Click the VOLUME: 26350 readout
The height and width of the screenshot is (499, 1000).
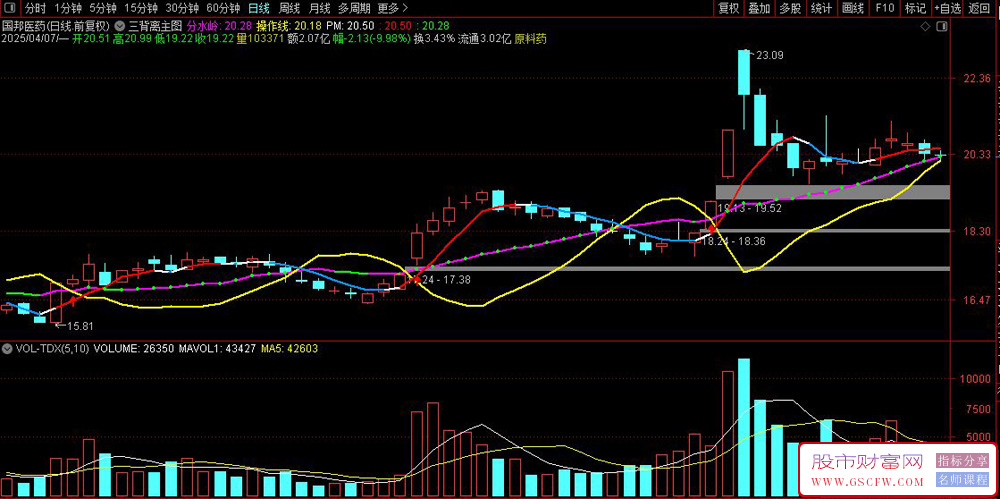(x=134, y=348)
